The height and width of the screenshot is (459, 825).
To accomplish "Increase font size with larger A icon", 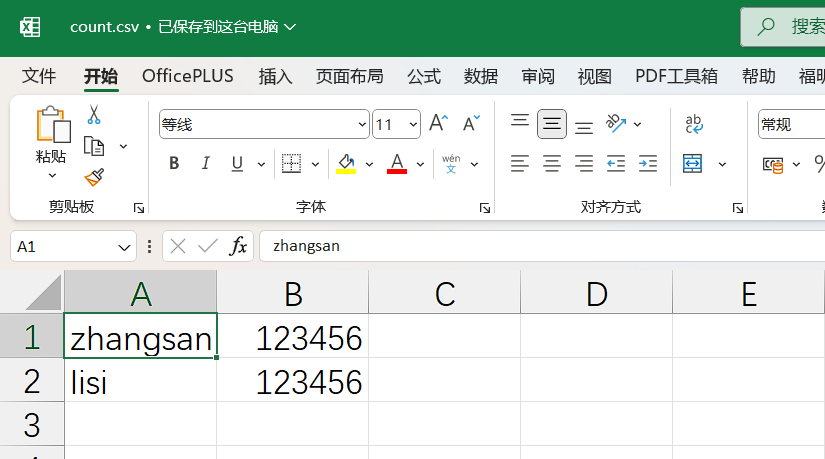I will tap(438, 124).
